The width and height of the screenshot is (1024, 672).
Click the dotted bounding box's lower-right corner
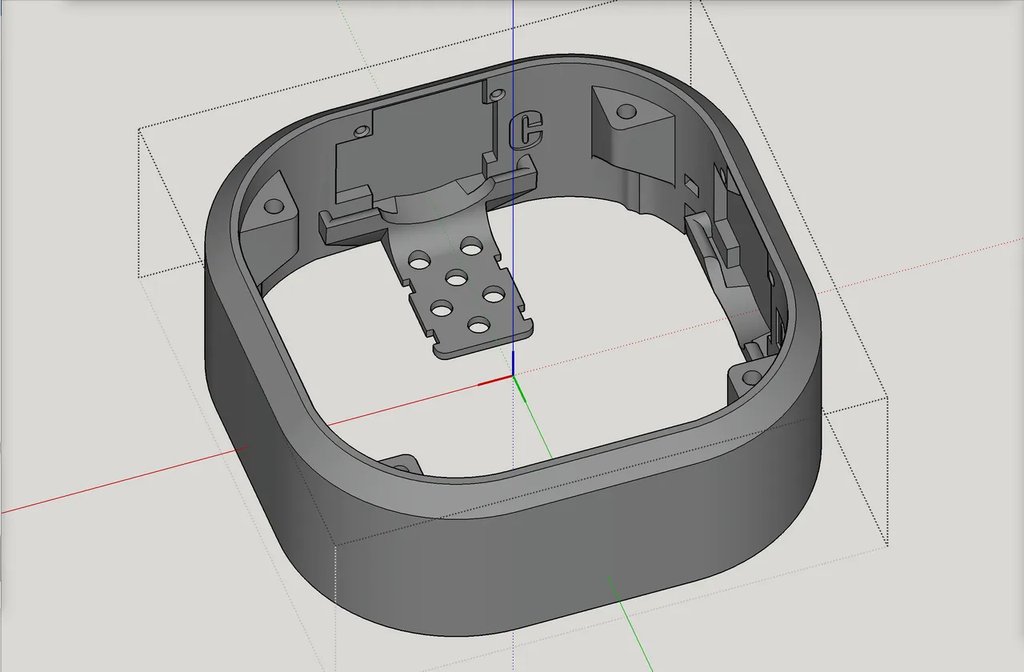tap(887, 546)
